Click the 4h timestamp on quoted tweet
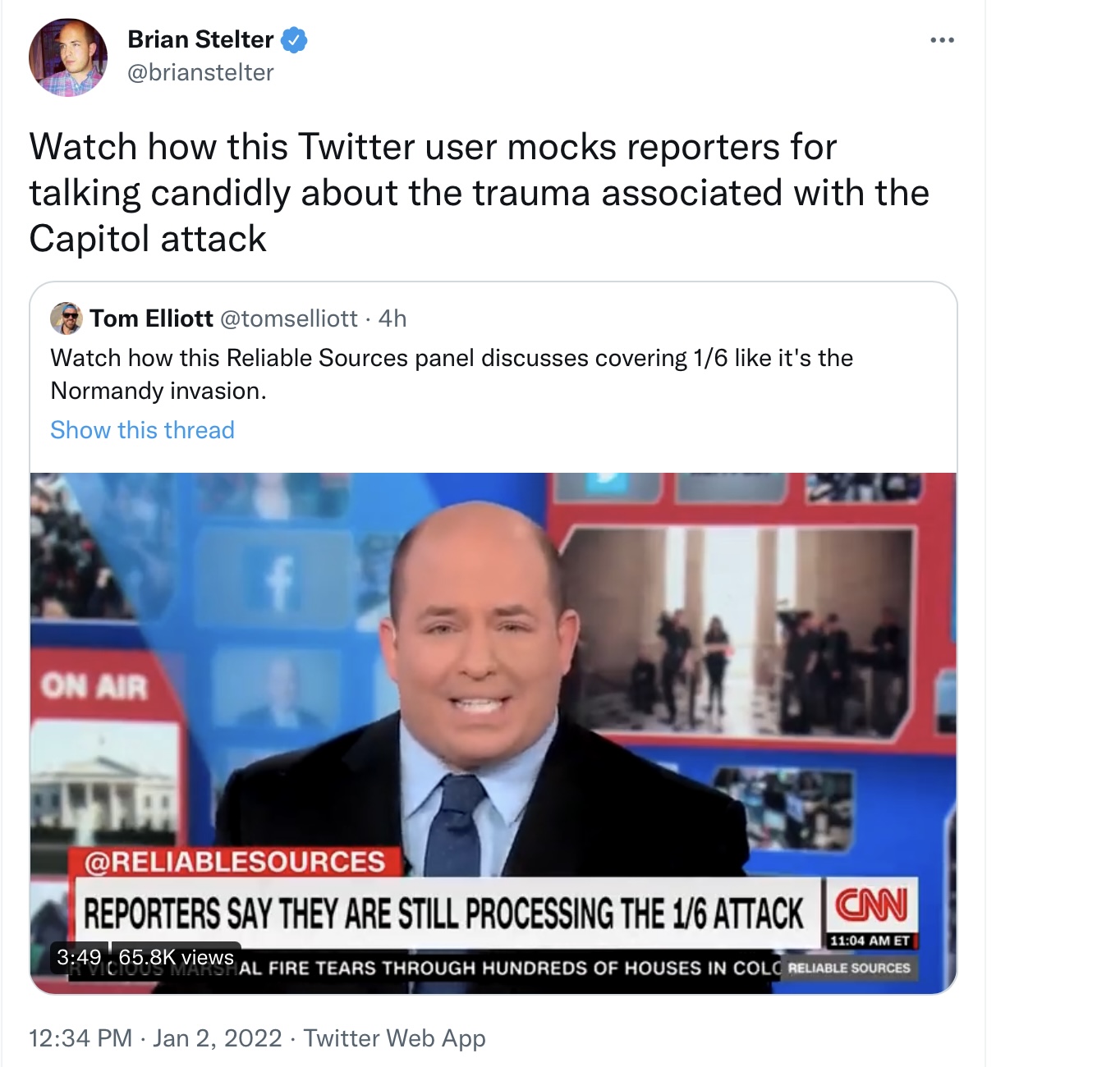Viewport: 1120px width, 1067px height. pyautogui.click(x=392, y=318)
